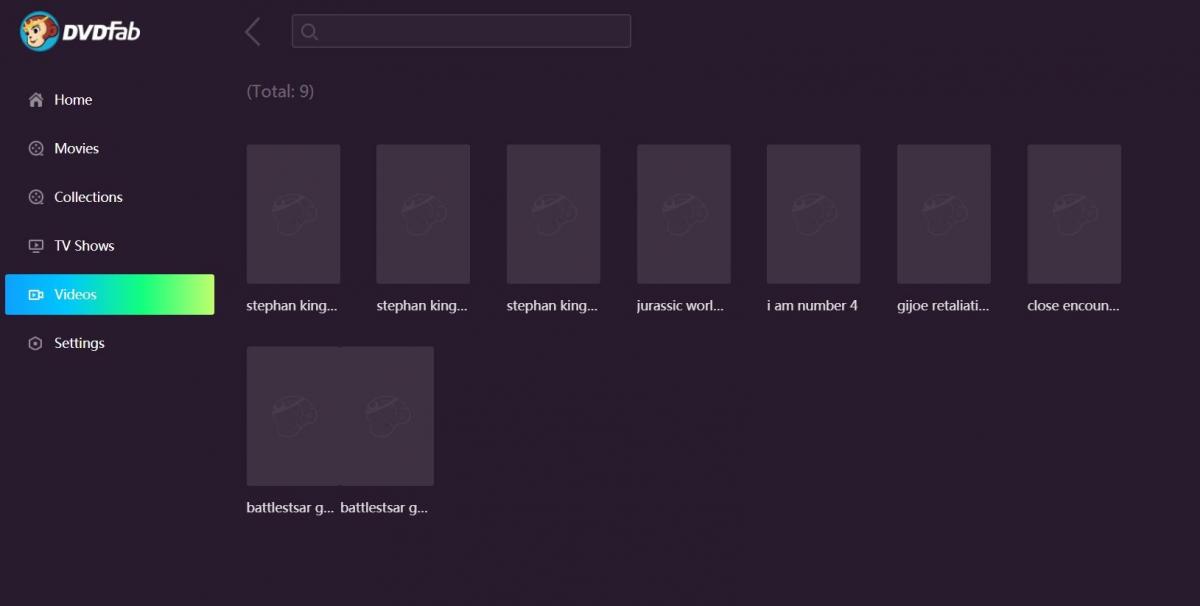Go back with the left arrow
This screenshot has height=606, width=1200.
[x=253, y=31]
